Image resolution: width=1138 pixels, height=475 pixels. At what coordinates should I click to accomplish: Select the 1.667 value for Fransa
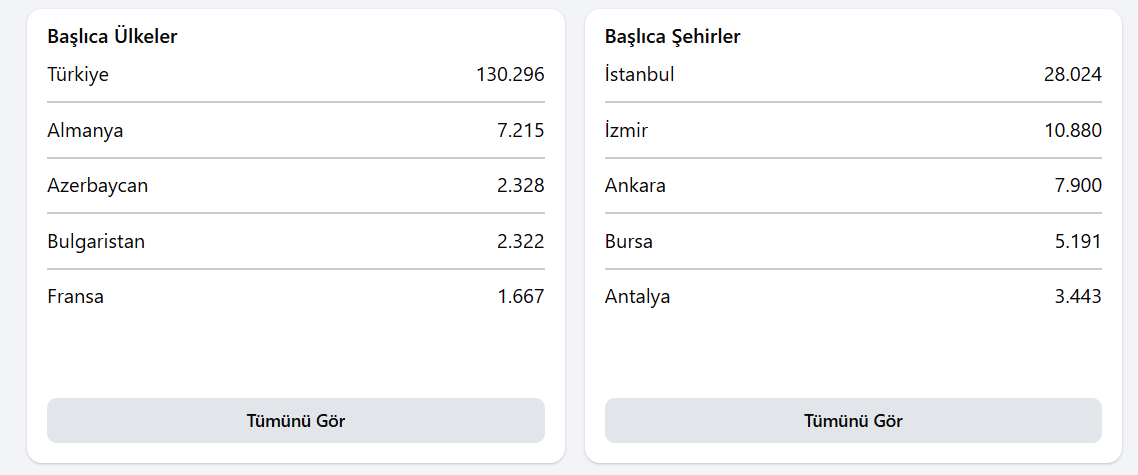pyautogui.click(x=520, y=296)
